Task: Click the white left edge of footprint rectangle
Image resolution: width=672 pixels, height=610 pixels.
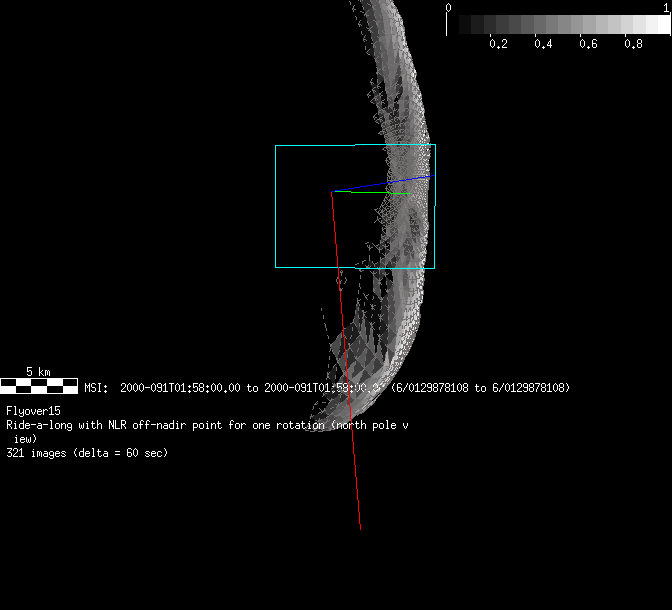Action: (x=276, y=207)
